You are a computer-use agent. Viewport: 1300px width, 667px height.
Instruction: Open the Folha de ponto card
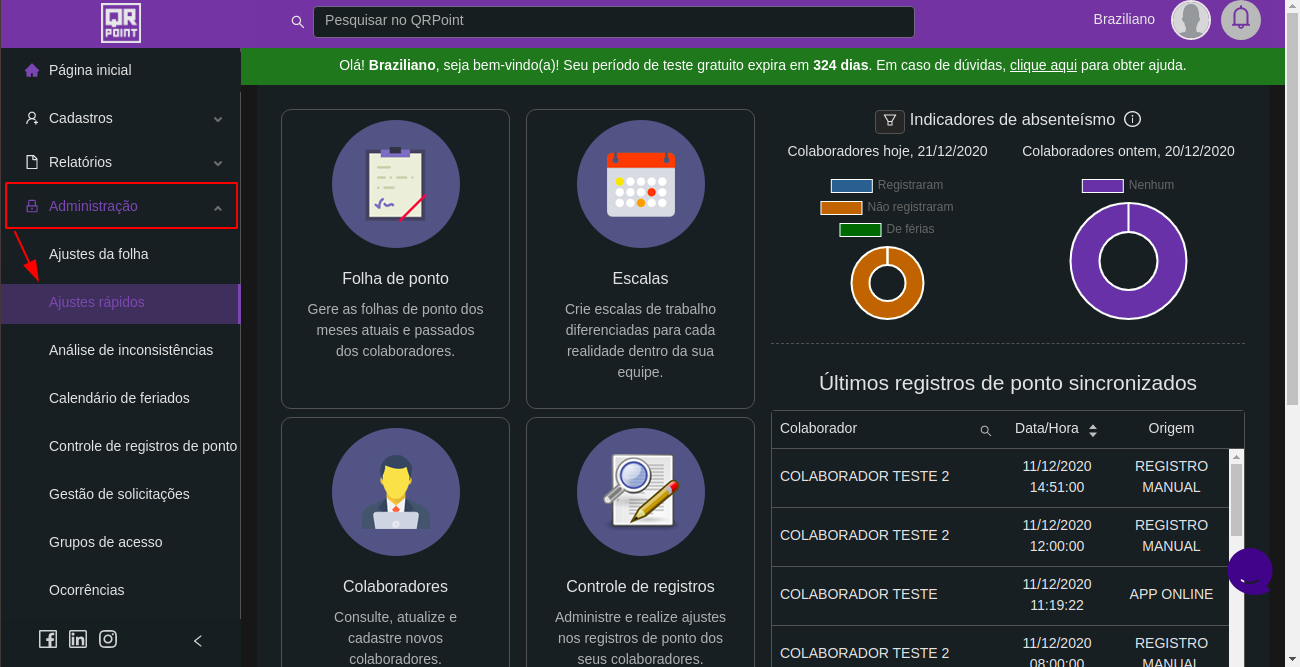click(395, 258)
